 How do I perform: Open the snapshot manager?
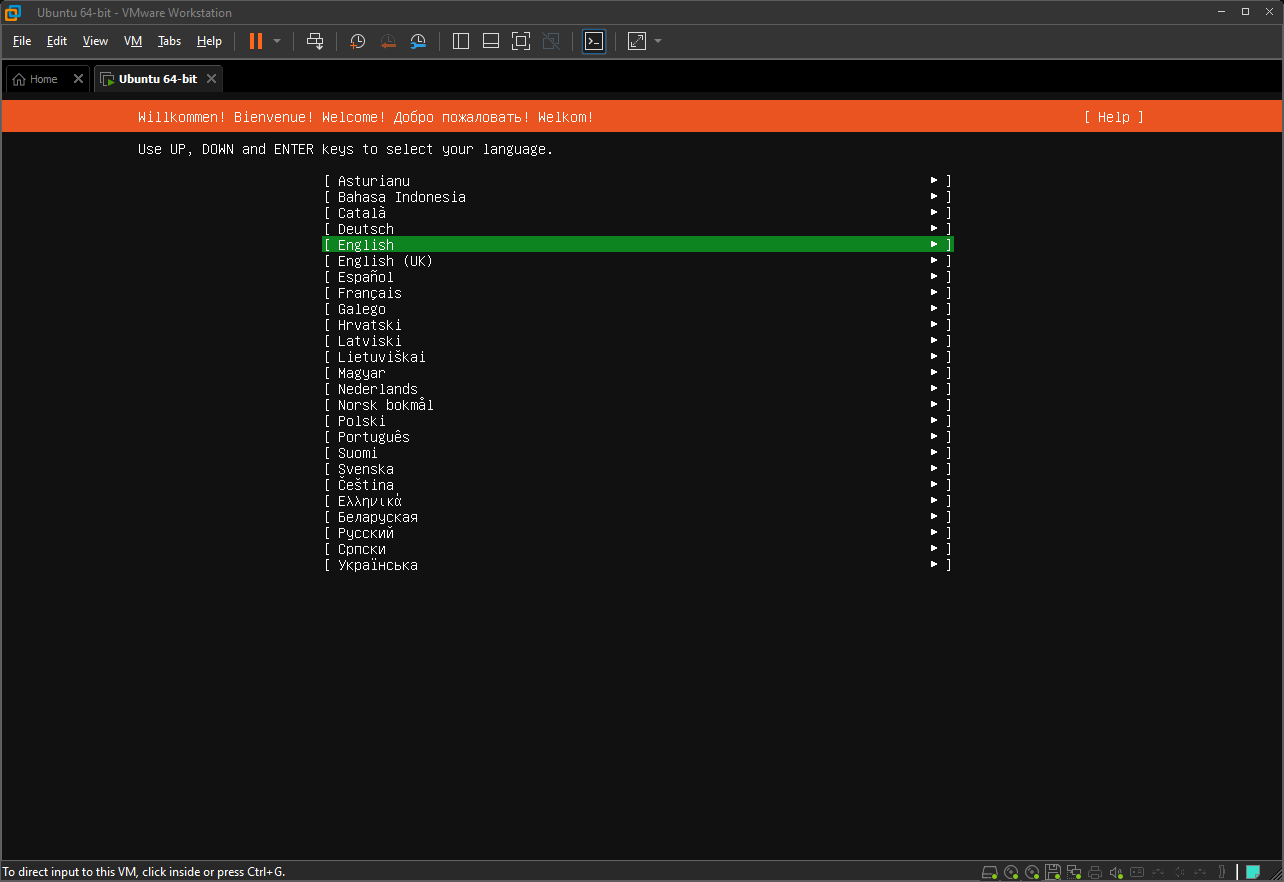418,41
